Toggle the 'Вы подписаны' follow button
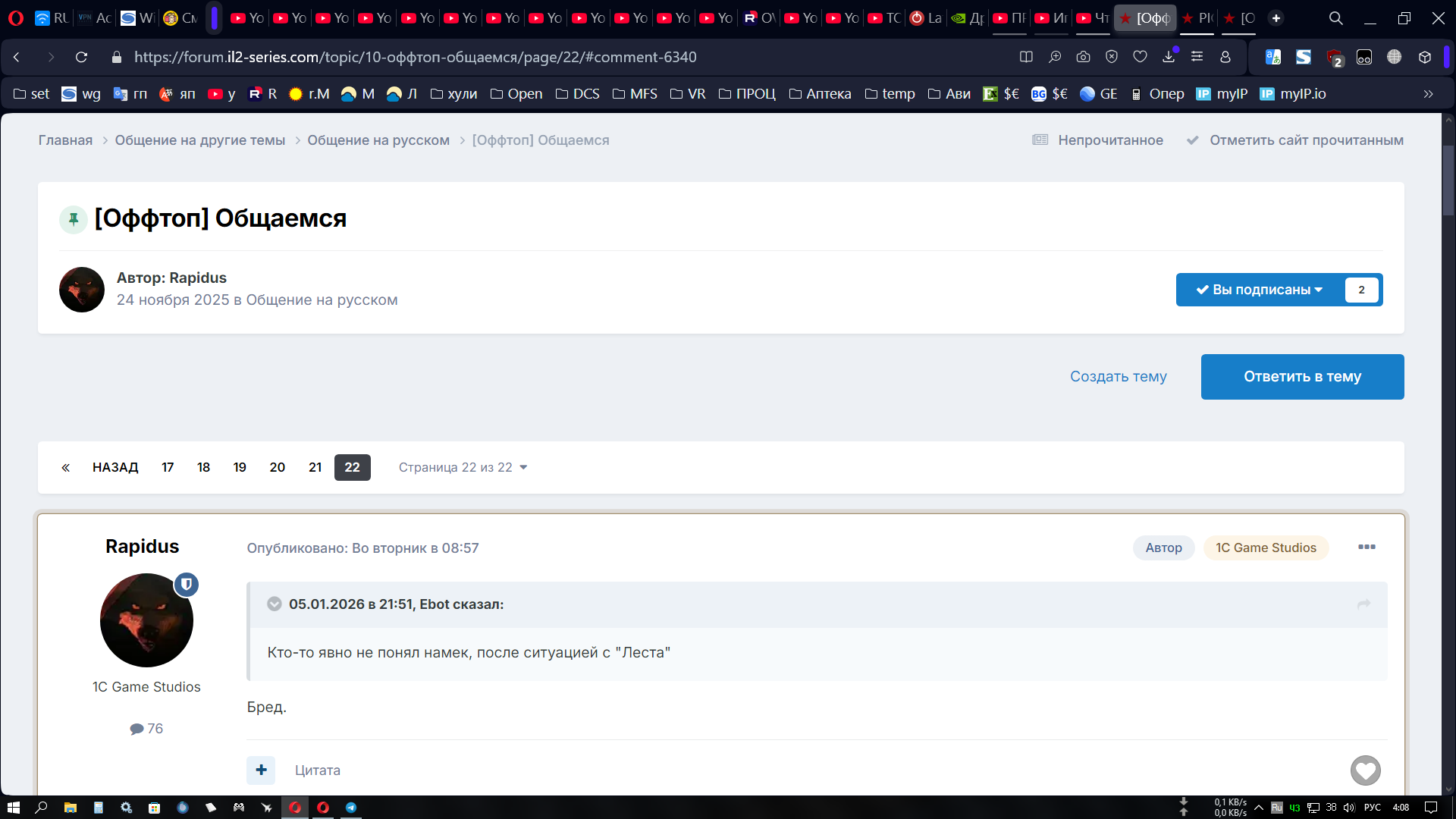This screenshot has width=1456, height=819. pos(1260,290)
